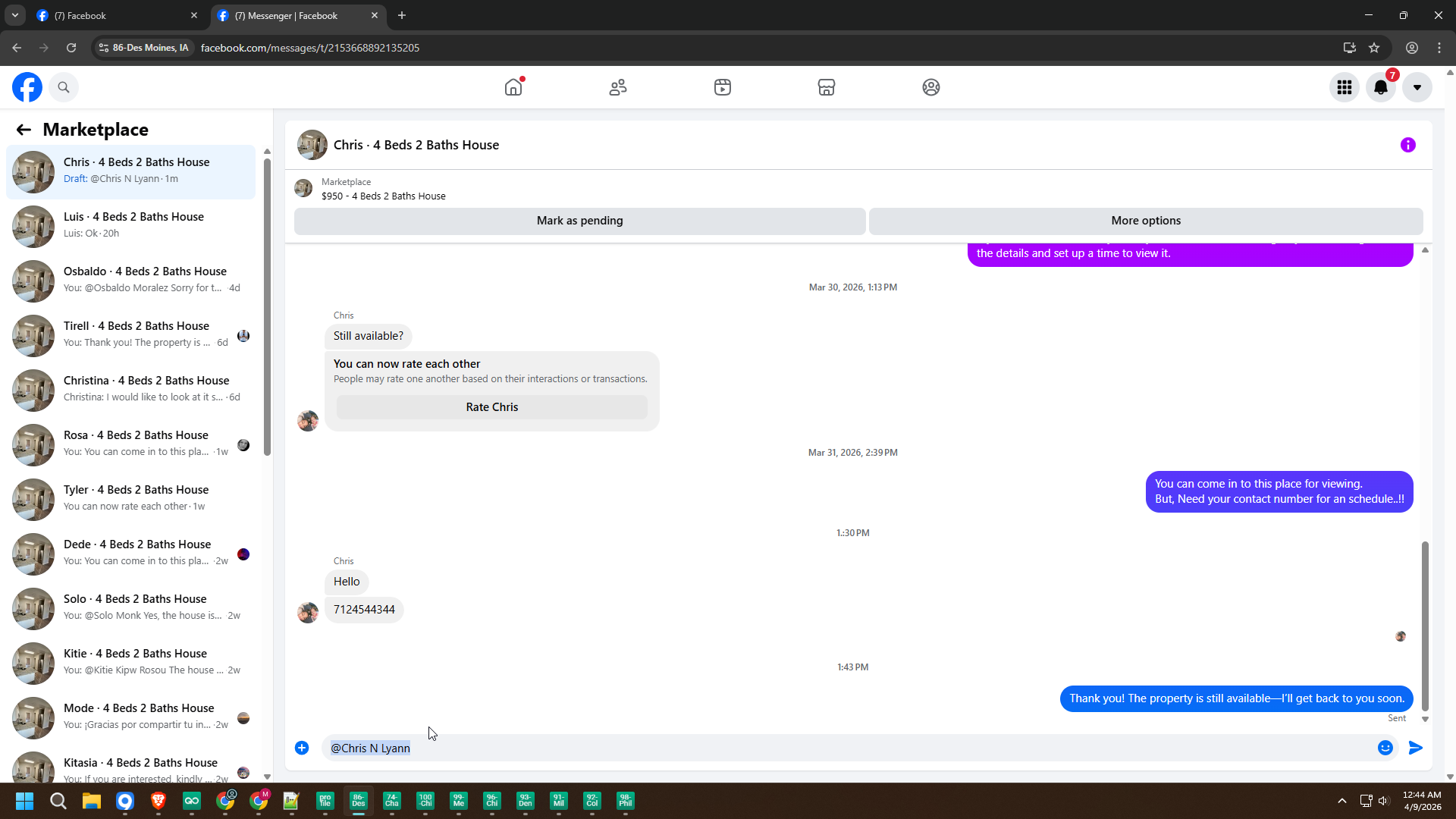Open the Facebook apps grid menu
Screen dimensions: 1456x819
(x=1345, y=87)
